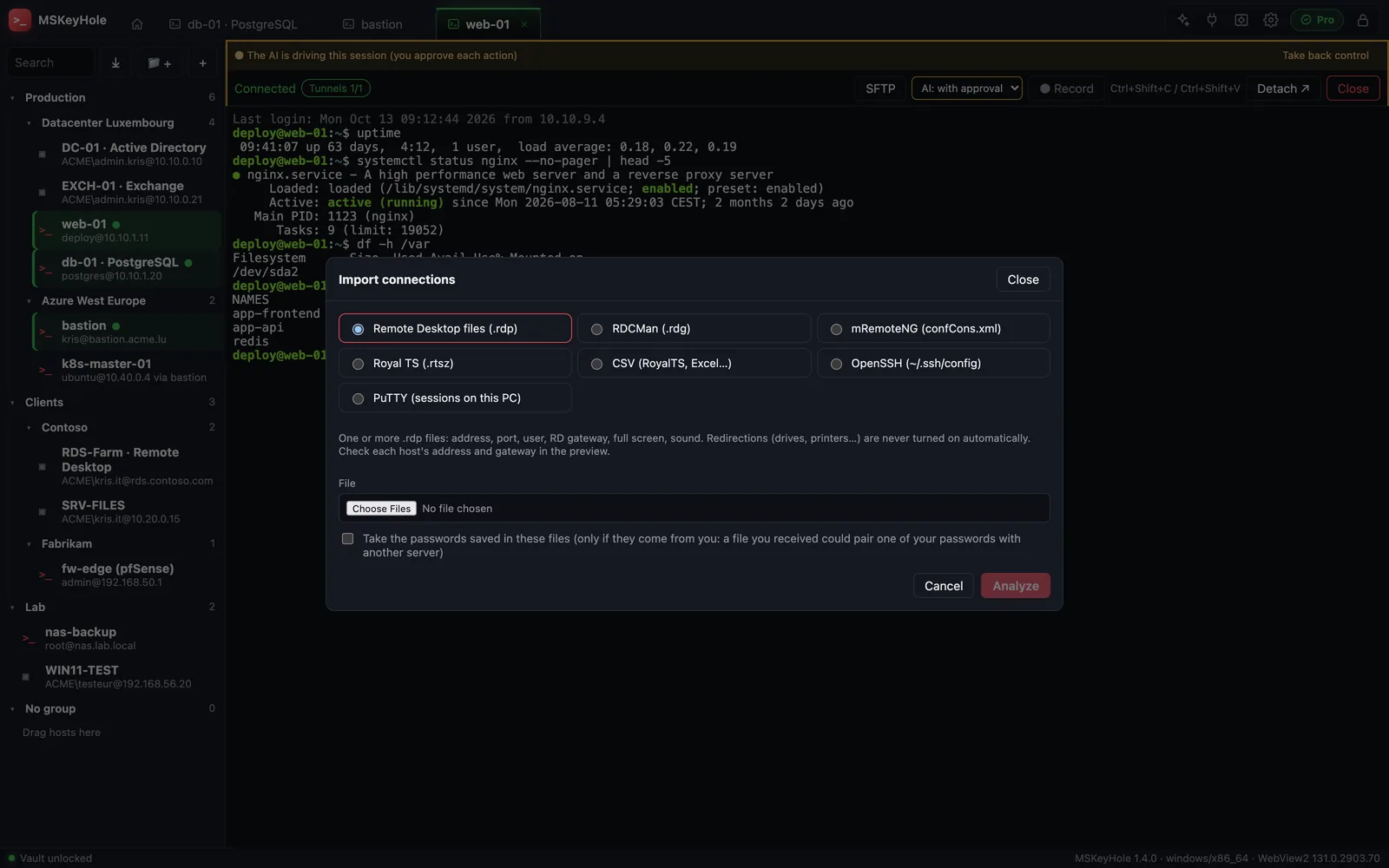Click the Analyze button
The image size is (1389, 868).
[x=1015, y=586]
